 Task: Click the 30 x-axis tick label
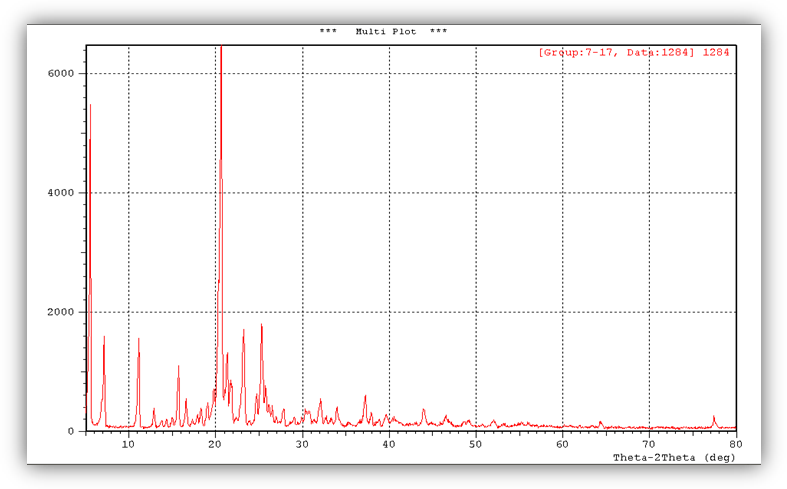click(x=302, y=444)
